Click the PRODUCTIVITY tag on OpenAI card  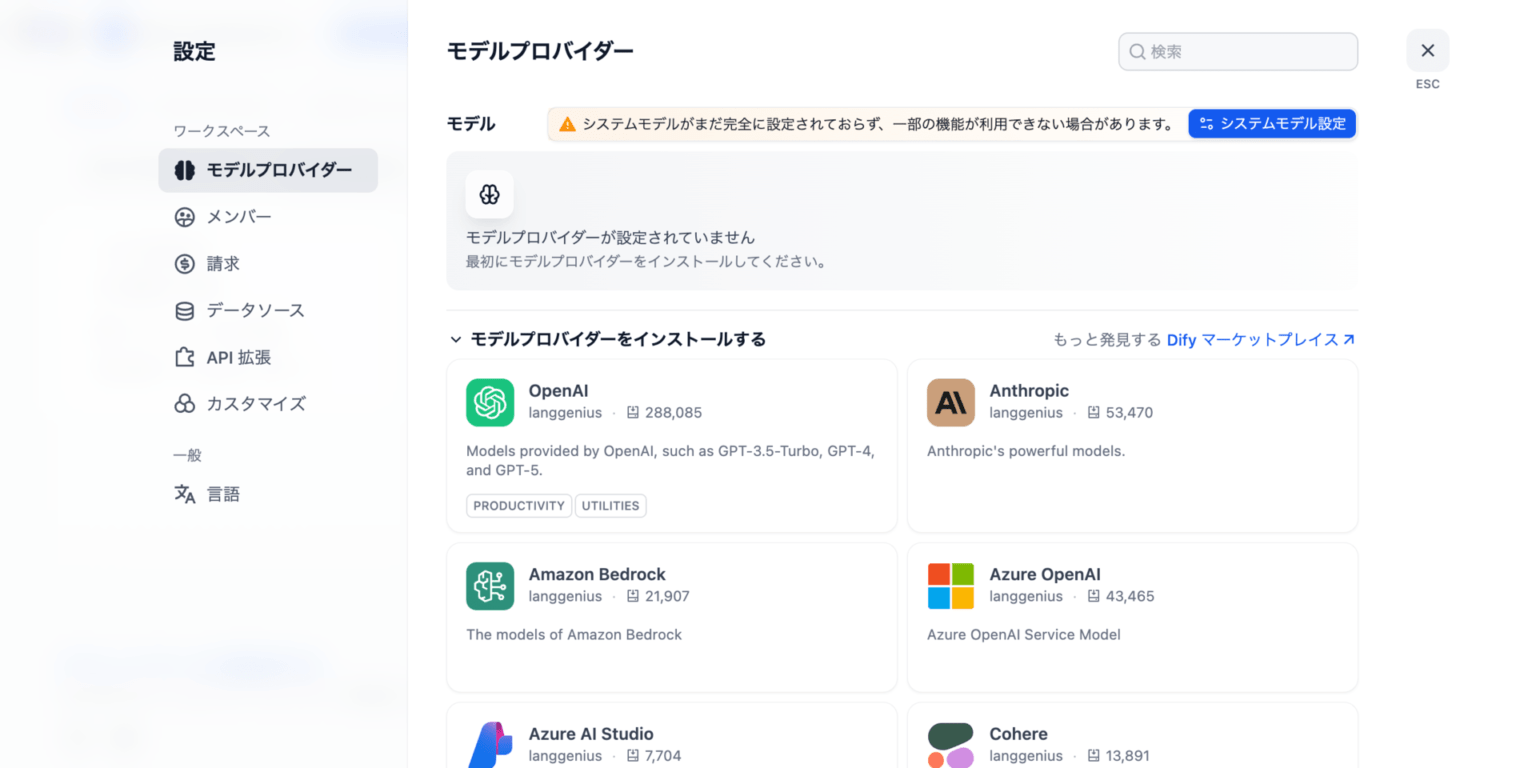[518, 505]
